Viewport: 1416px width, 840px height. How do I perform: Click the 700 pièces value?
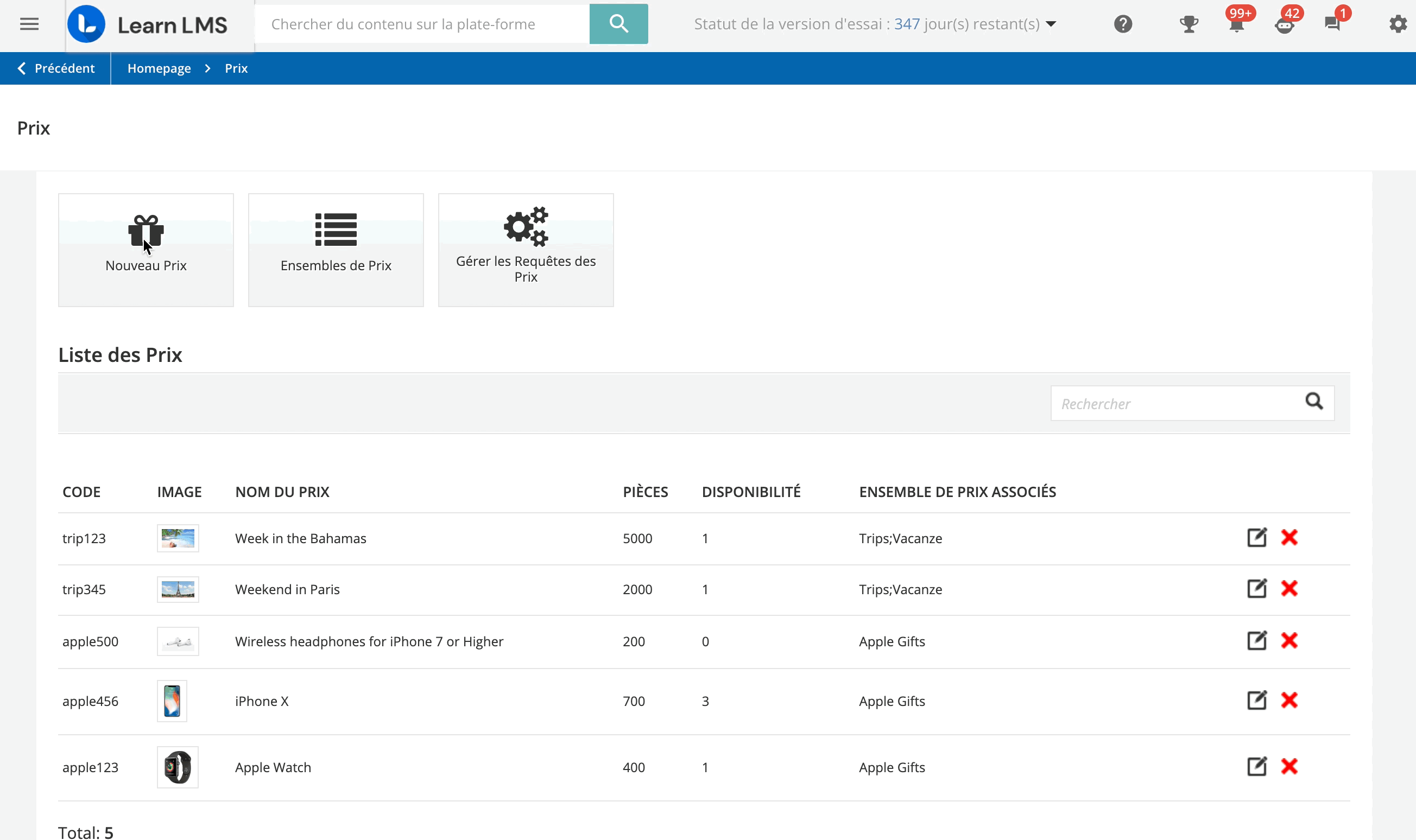coord(634,701)
